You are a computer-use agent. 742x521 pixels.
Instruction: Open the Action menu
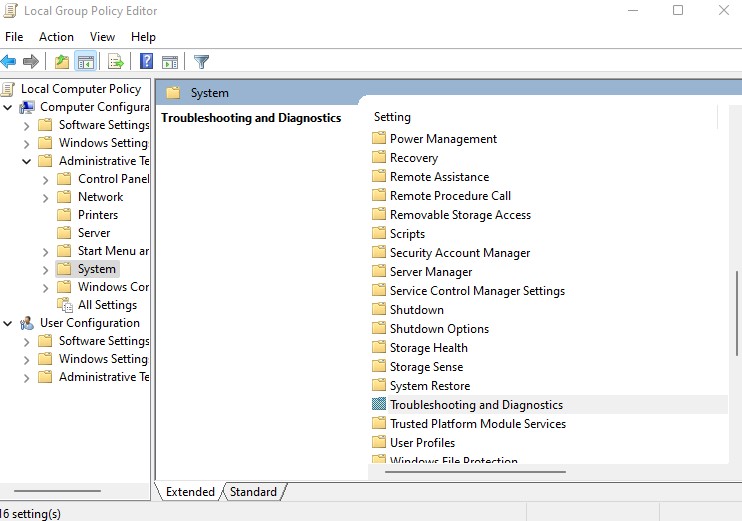[56, 37]
